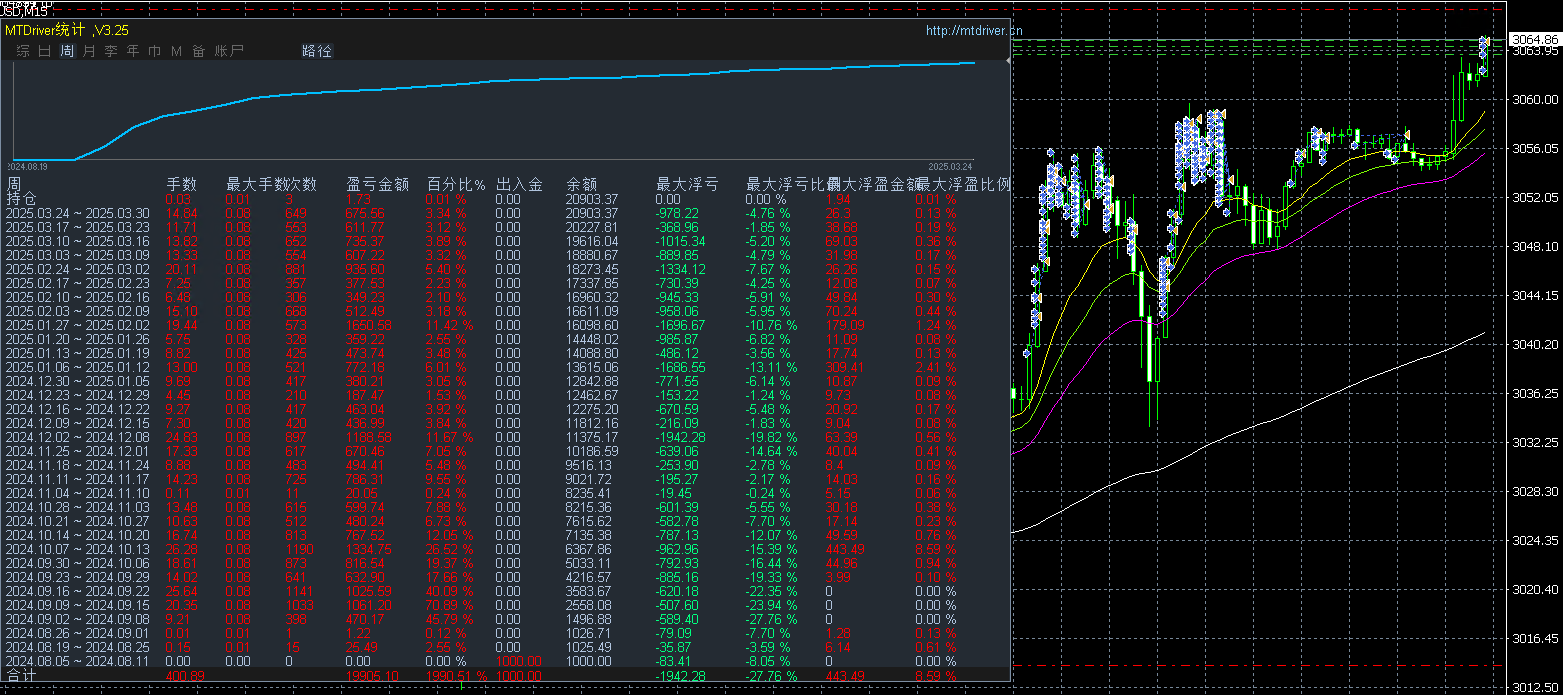
Task: Click equity curve start date 2024.08.19
Action: [x=29, y=166]
